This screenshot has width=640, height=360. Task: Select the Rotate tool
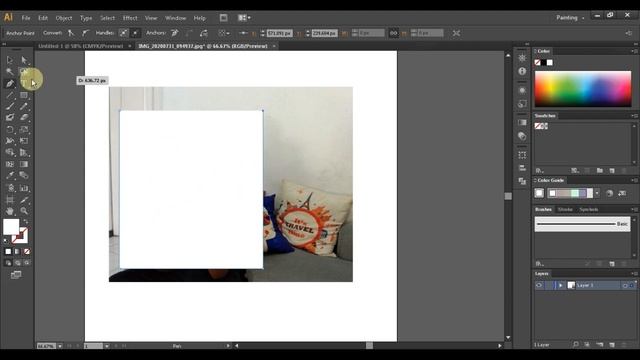pos(10,129)
